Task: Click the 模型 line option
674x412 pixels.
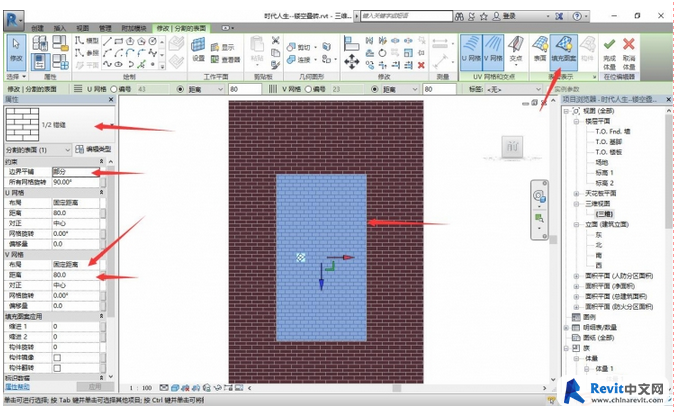Action: pos(87,41)
